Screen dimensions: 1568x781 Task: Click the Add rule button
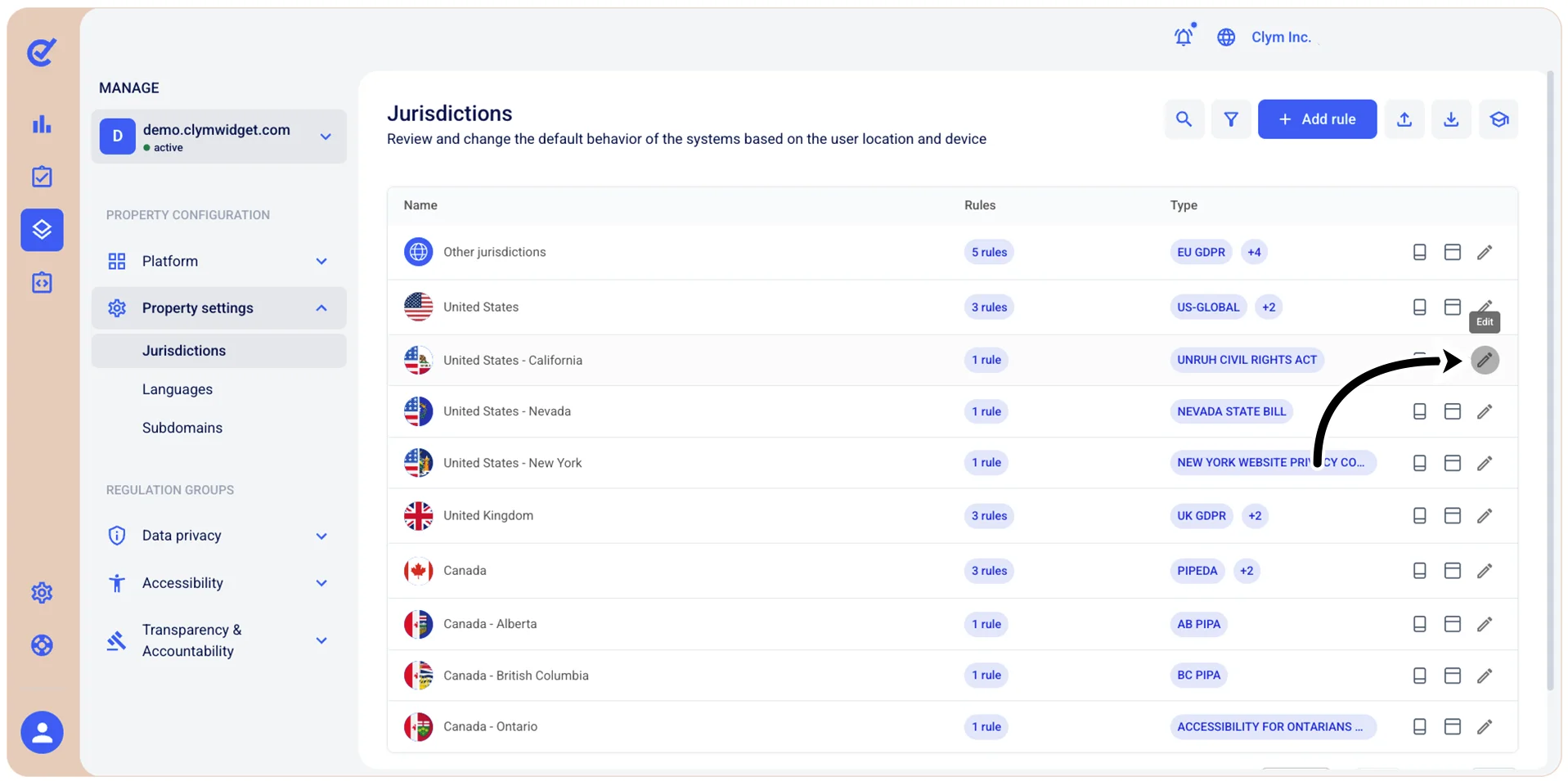coord(1317,119)
